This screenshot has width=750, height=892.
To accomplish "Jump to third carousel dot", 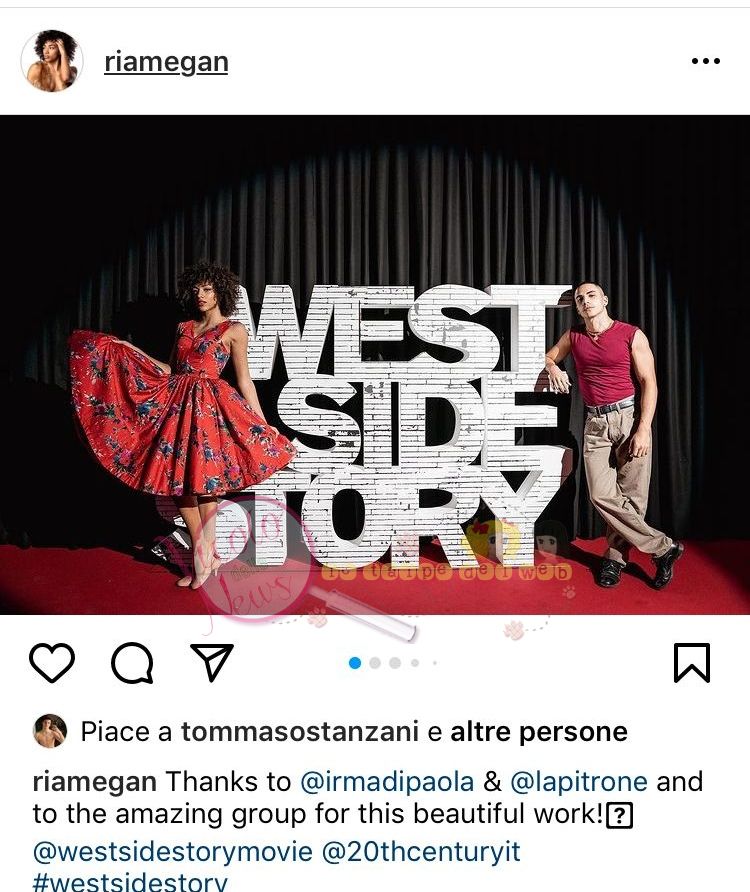I will [395, 663].
